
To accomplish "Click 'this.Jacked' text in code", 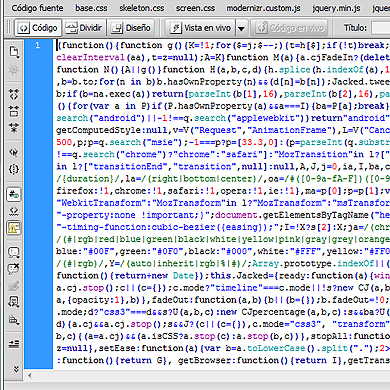I will [242, 276].
